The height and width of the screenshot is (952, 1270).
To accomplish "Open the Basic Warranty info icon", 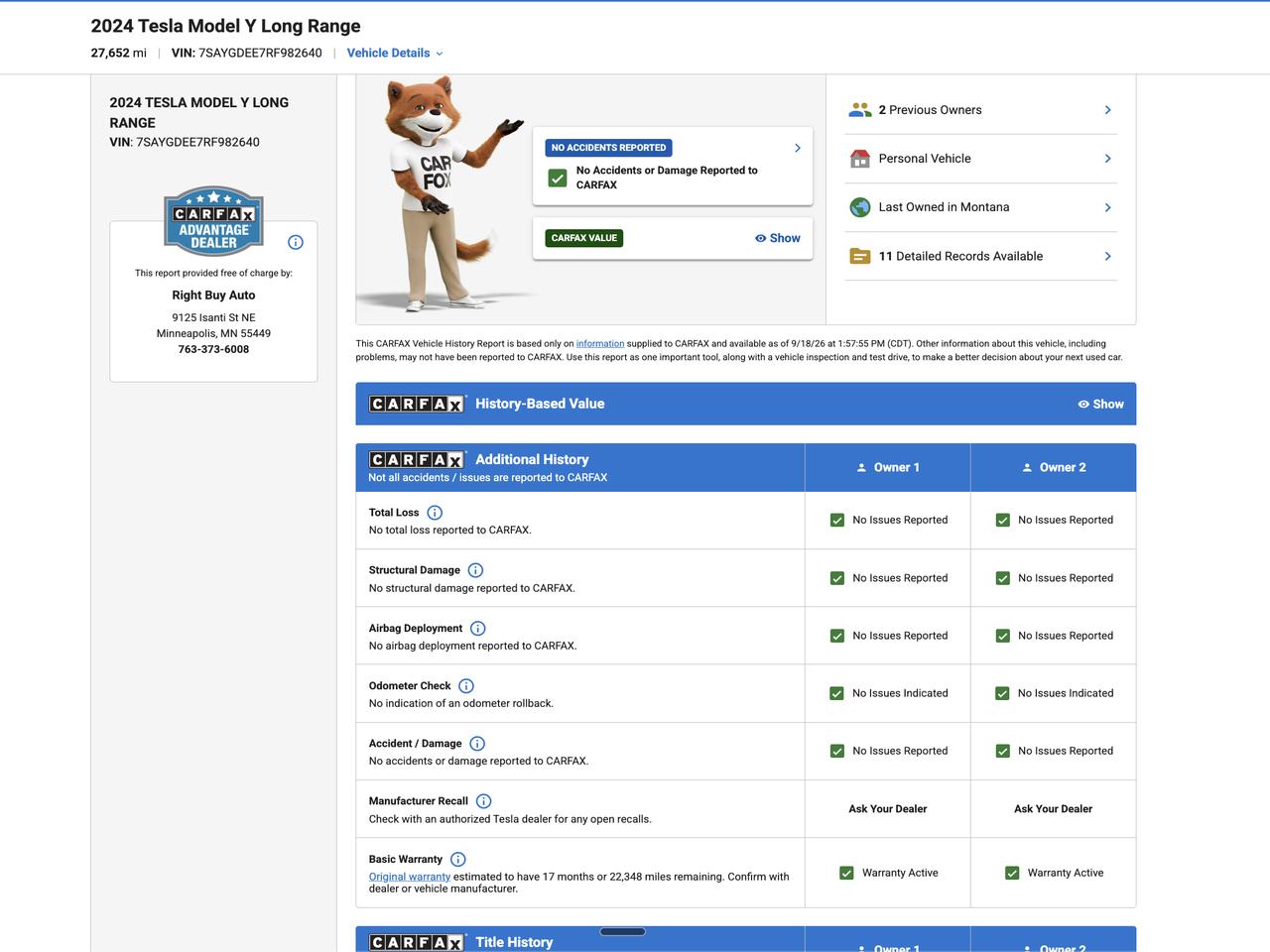I will pyautogui.click(x=457, y=860).
